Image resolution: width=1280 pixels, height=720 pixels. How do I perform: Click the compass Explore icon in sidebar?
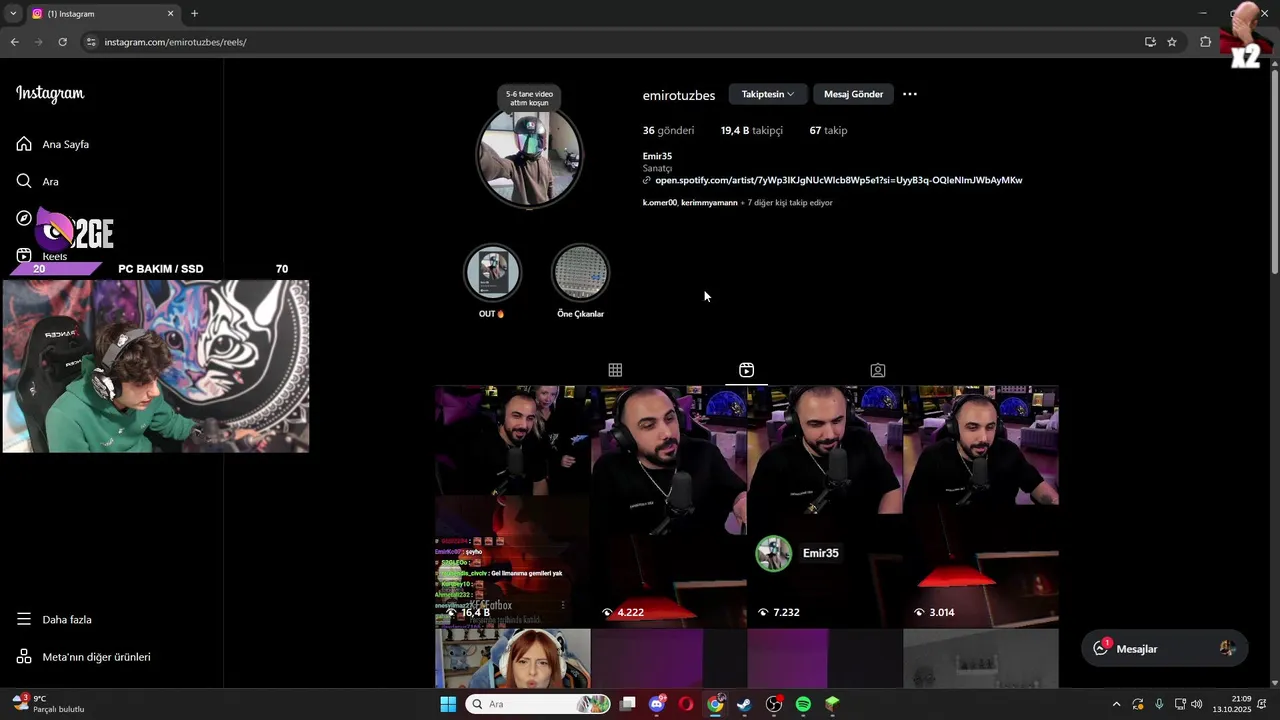24,218
